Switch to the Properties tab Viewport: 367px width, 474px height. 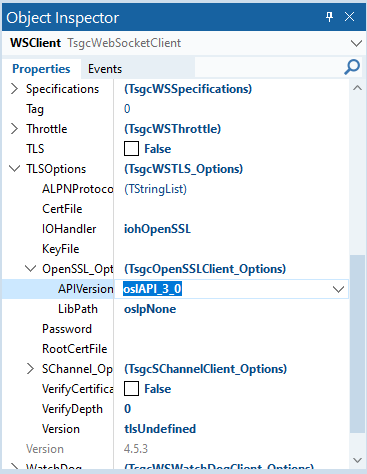click(41, 69)
